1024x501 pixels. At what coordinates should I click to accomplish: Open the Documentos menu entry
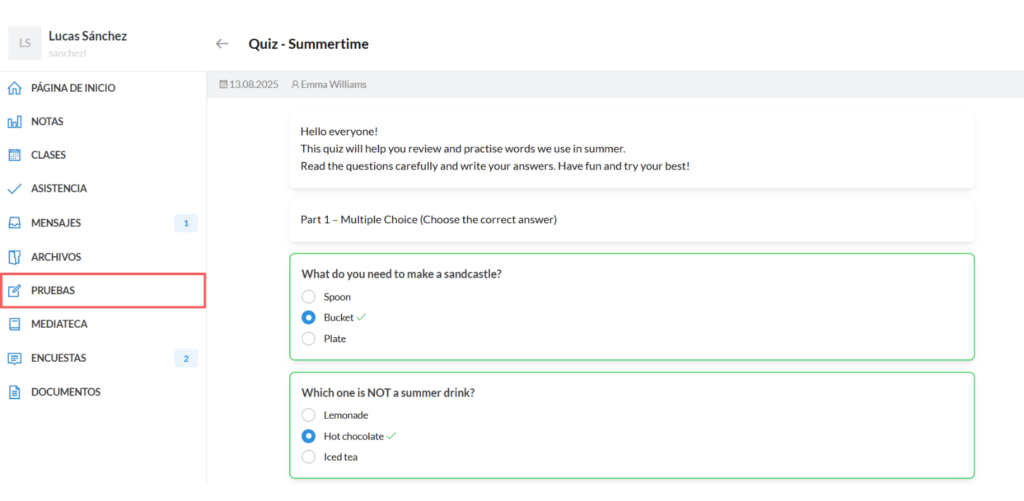pos(65,392)
